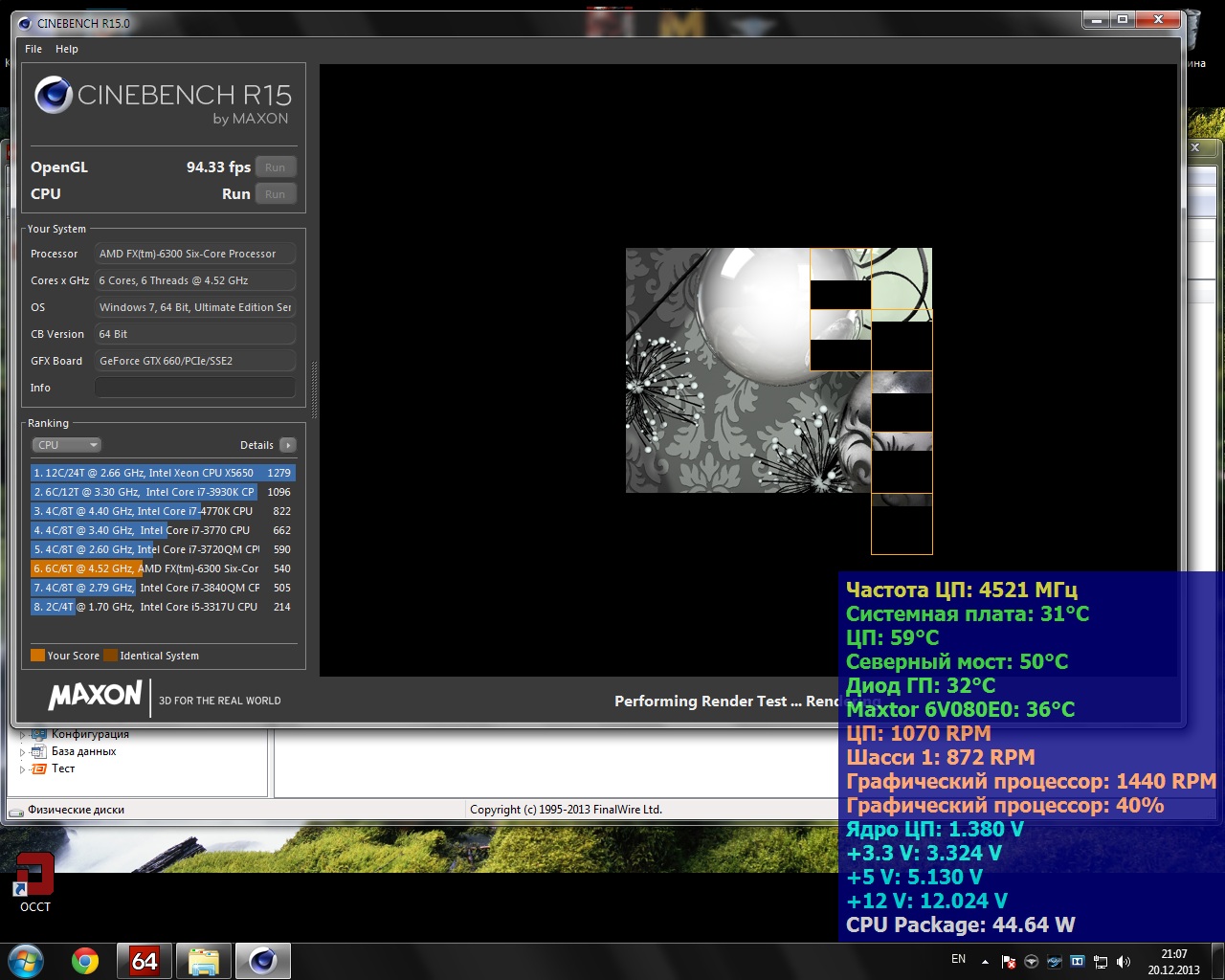
Task: Open the OCCT desktop shortcut icon
Action: click(34, 875)
